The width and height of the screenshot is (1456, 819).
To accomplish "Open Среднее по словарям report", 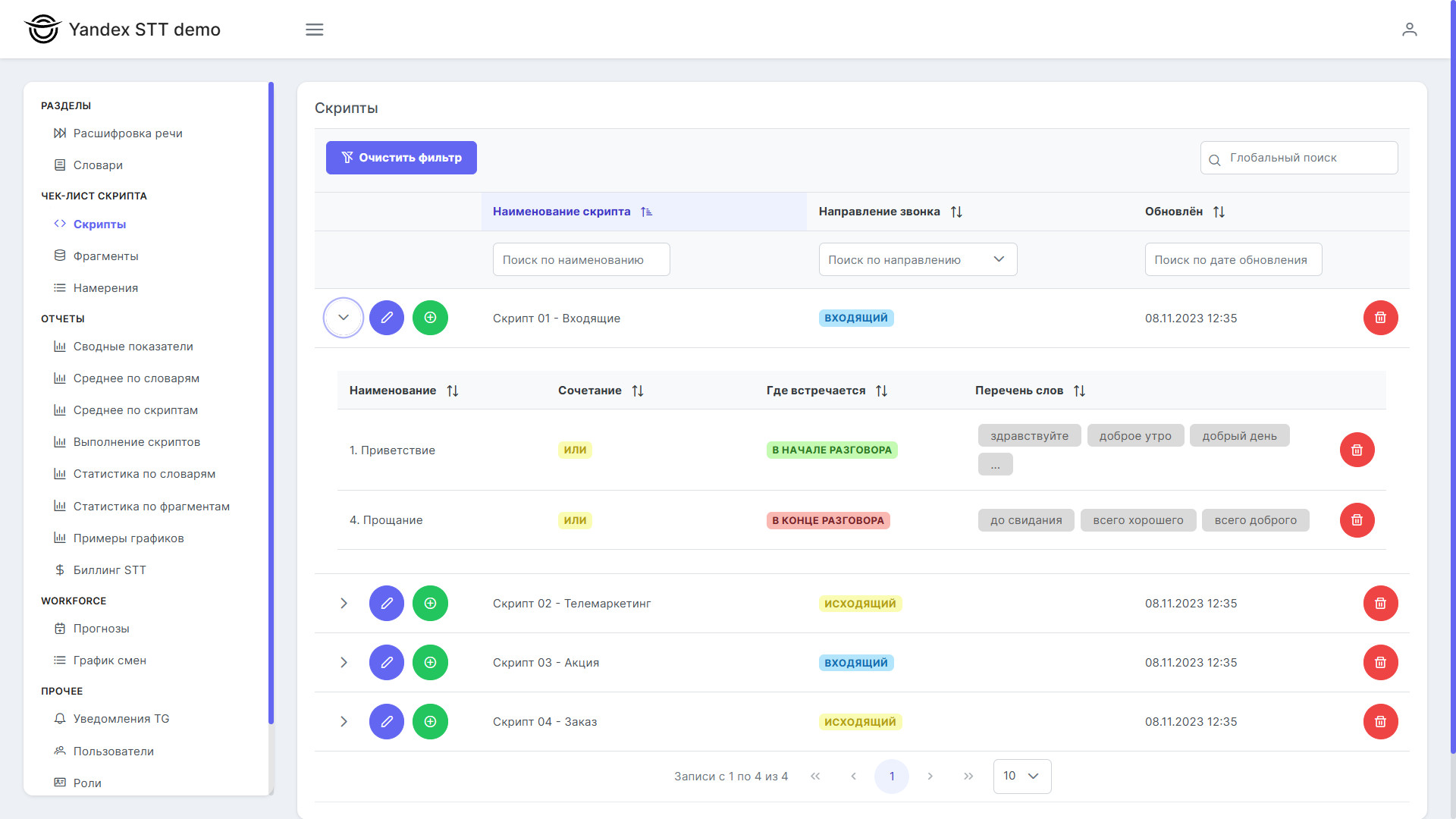I will tap(127, 378).
